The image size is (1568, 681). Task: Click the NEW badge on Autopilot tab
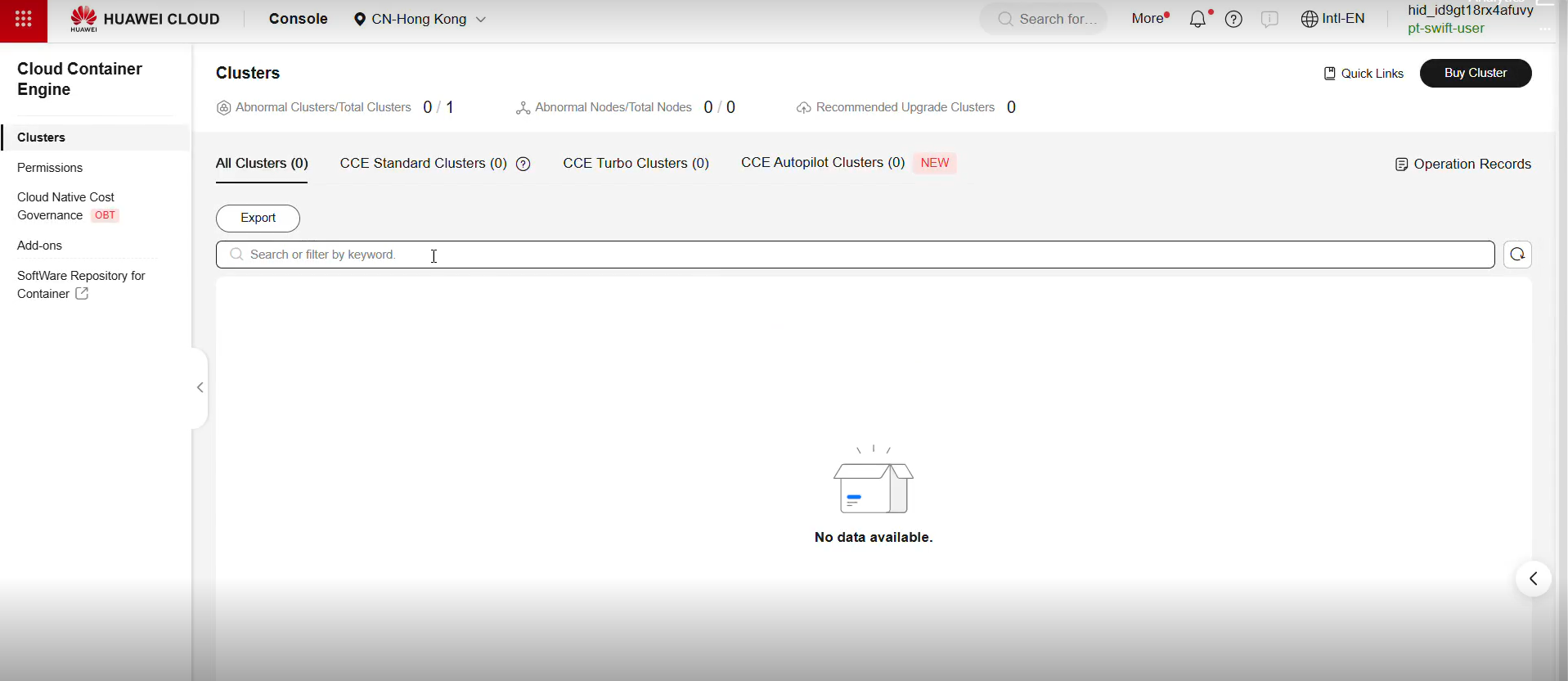[935, 163]
